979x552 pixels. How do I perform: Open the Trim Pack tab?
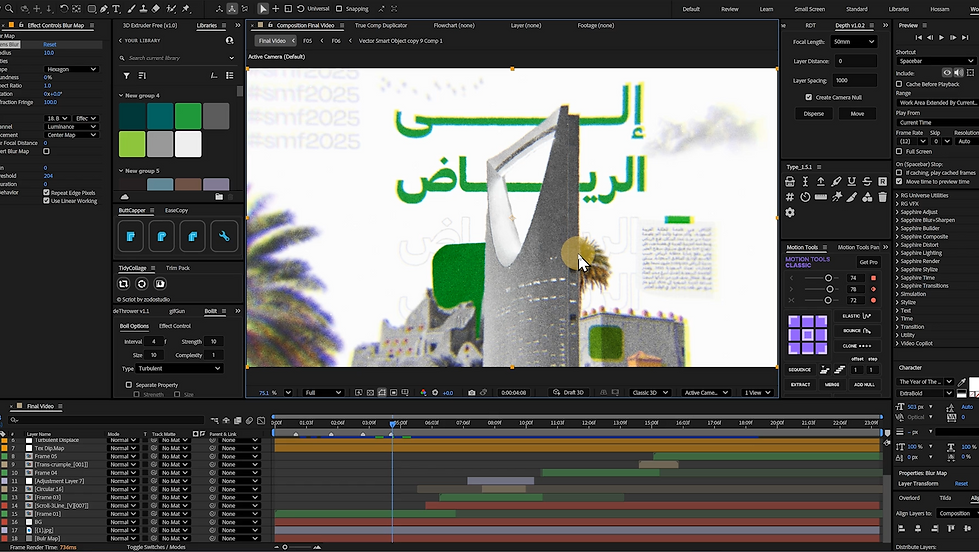click(x=177, y=268)
